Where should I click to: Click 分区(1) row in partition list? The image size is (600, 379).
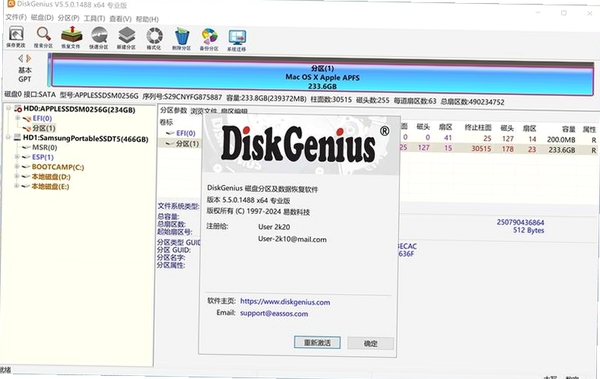(x=188, y=144)
